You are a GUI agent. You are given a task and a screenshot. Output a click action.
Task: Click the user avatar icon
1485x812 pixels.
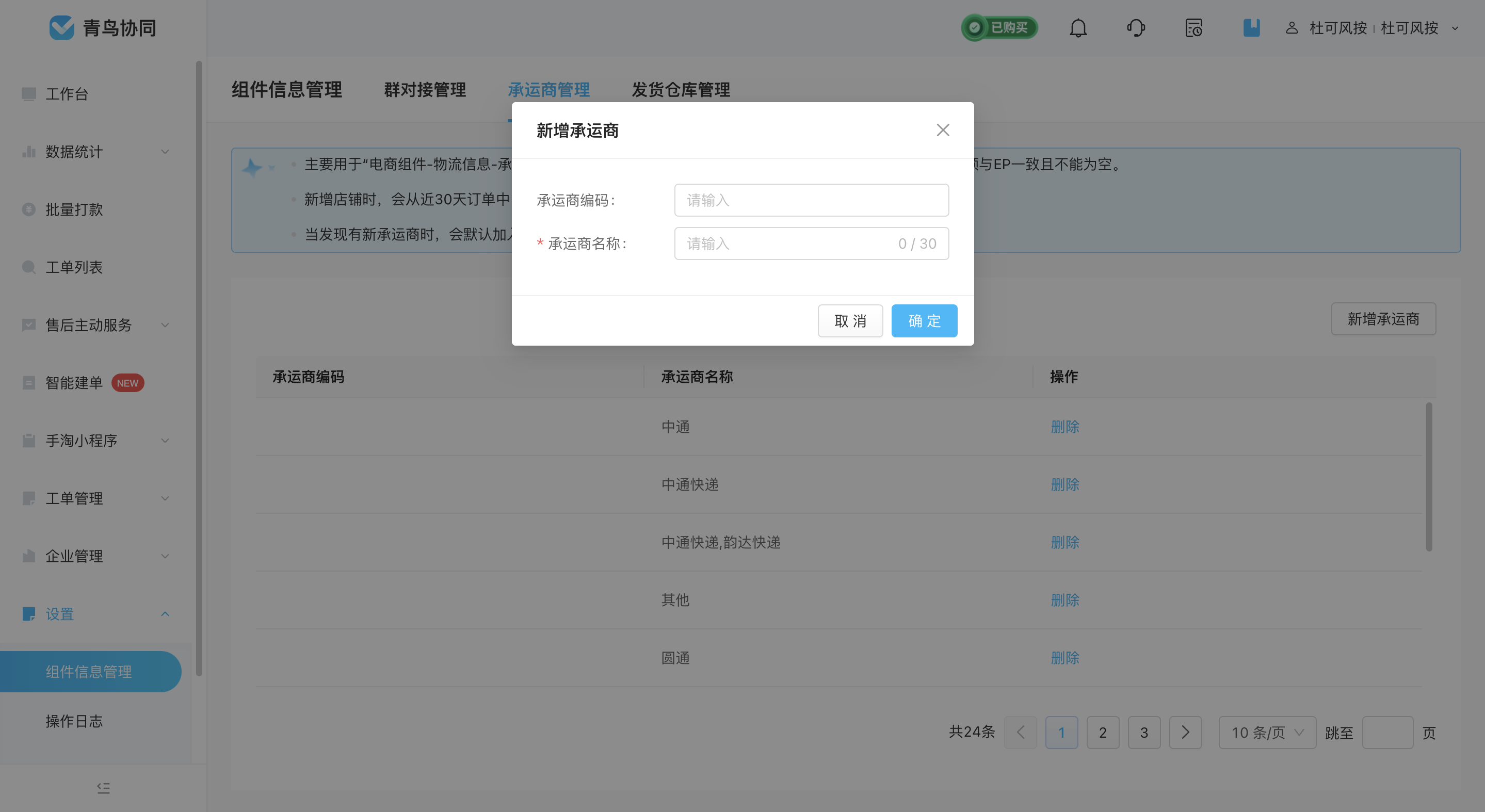[1292, 28]
